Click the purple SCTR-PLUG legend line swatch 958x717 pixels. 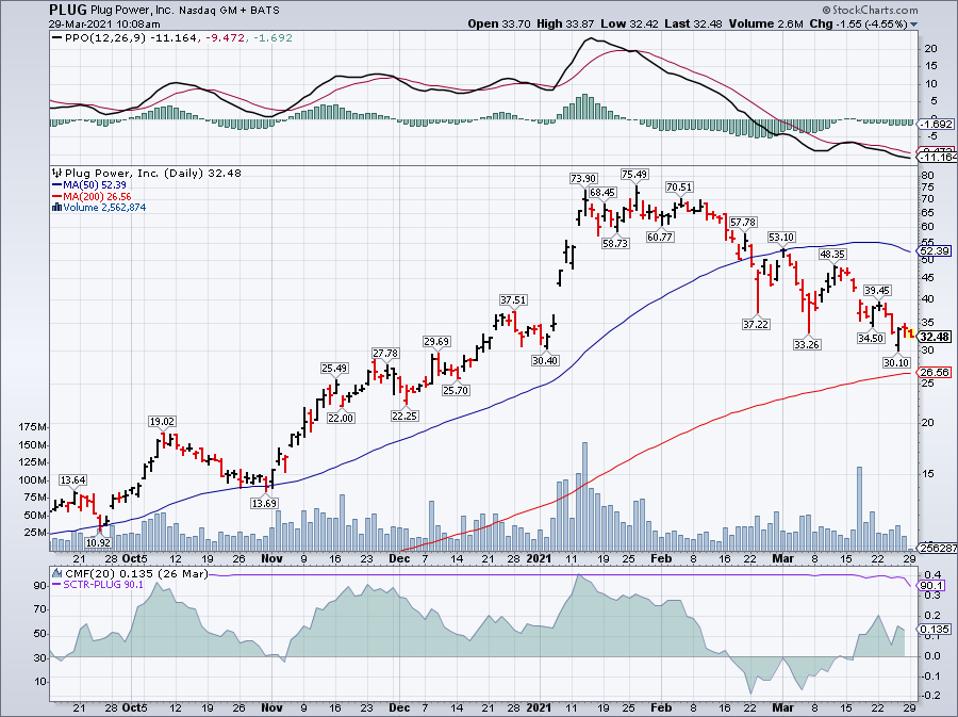[57, 585]
